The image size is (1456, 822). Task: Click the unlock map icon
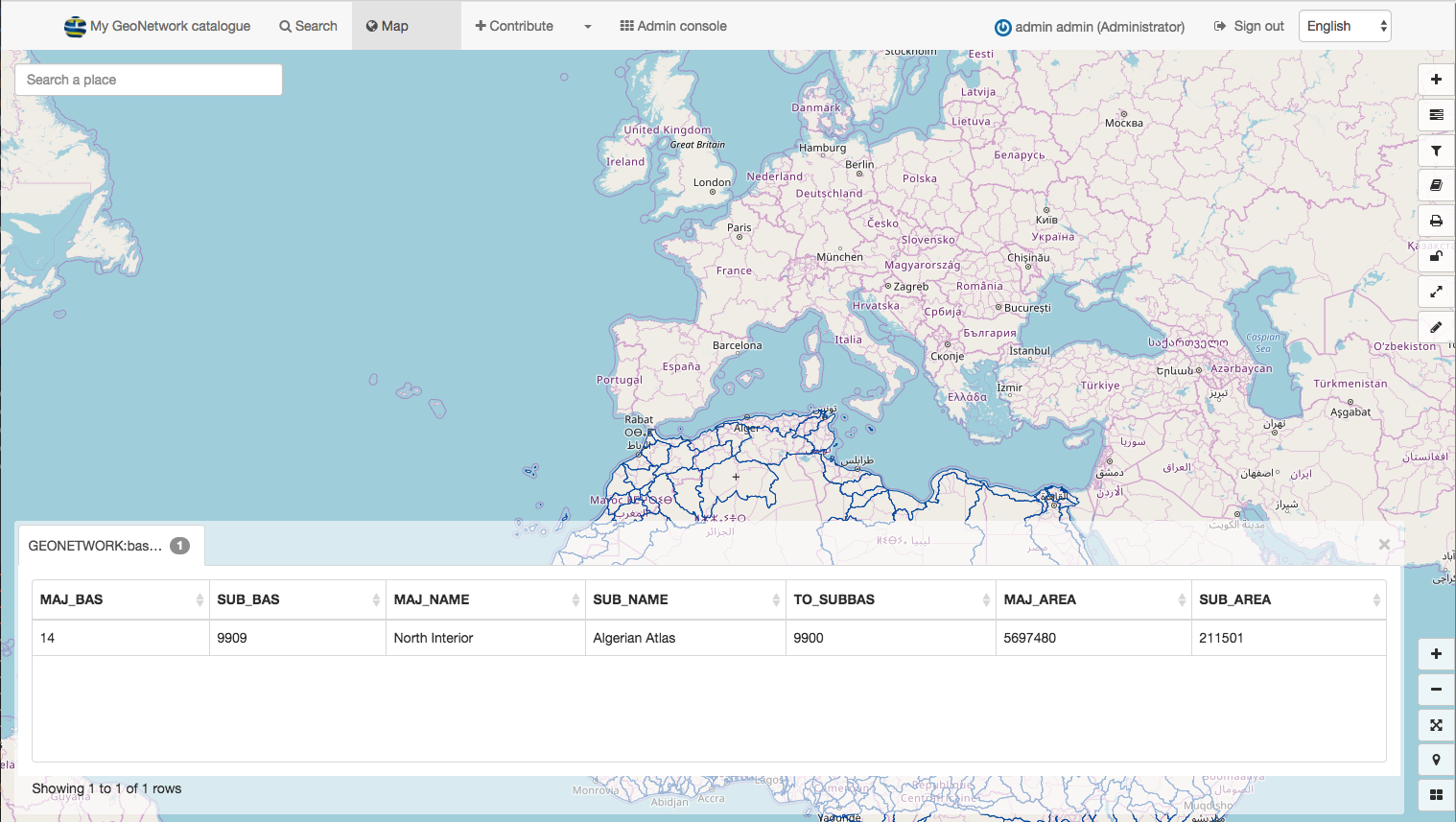[1436, 256]
